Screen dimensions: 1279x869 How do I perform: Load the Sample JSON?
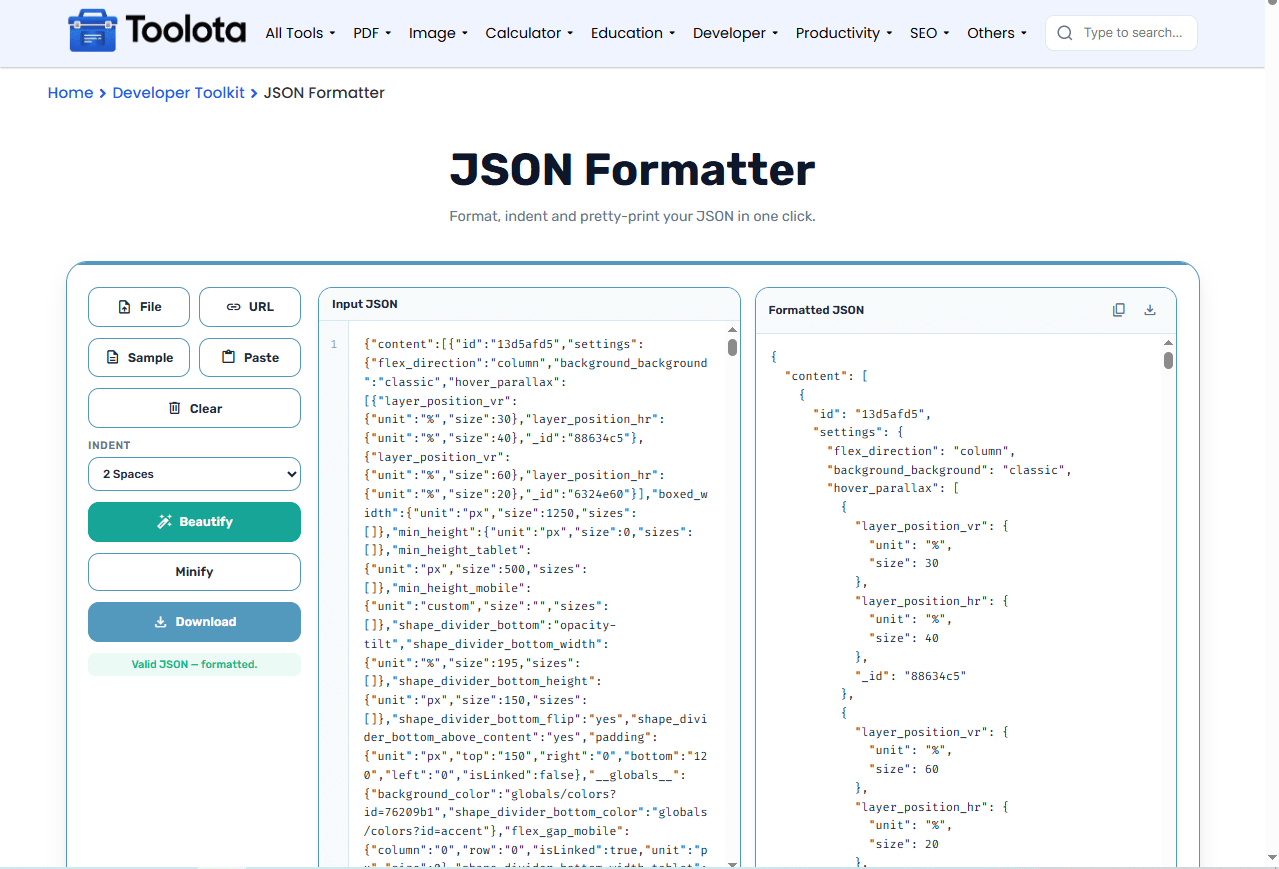[x=139, y=358]
